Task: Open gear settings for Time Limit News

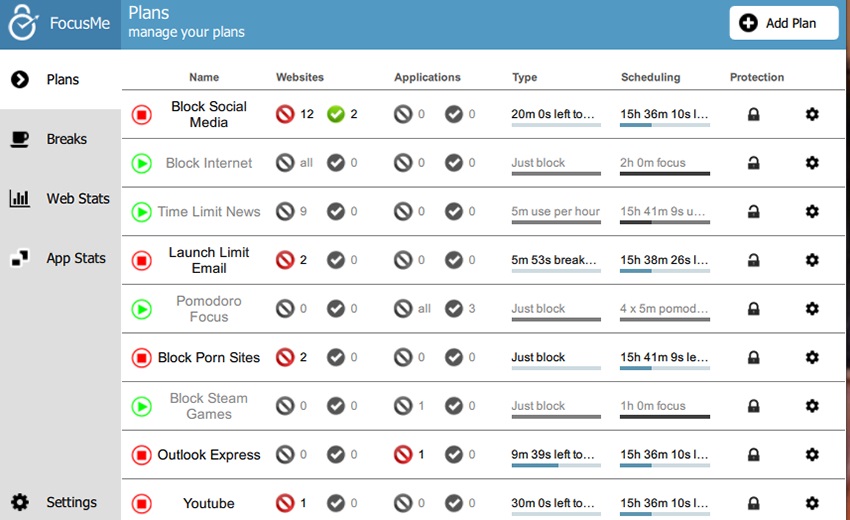Action: [812, 211]
